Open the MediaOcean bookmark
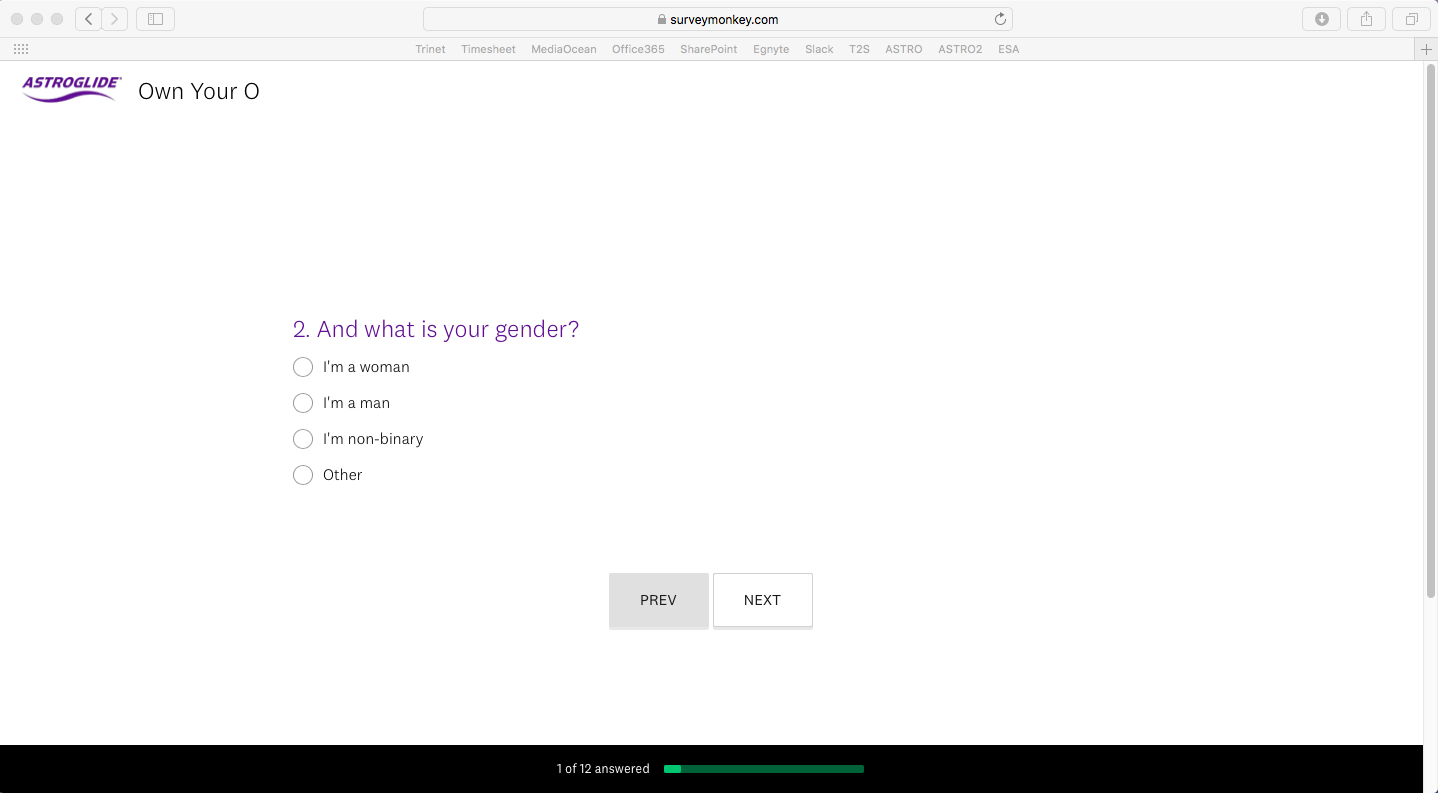 click(564, 49)
